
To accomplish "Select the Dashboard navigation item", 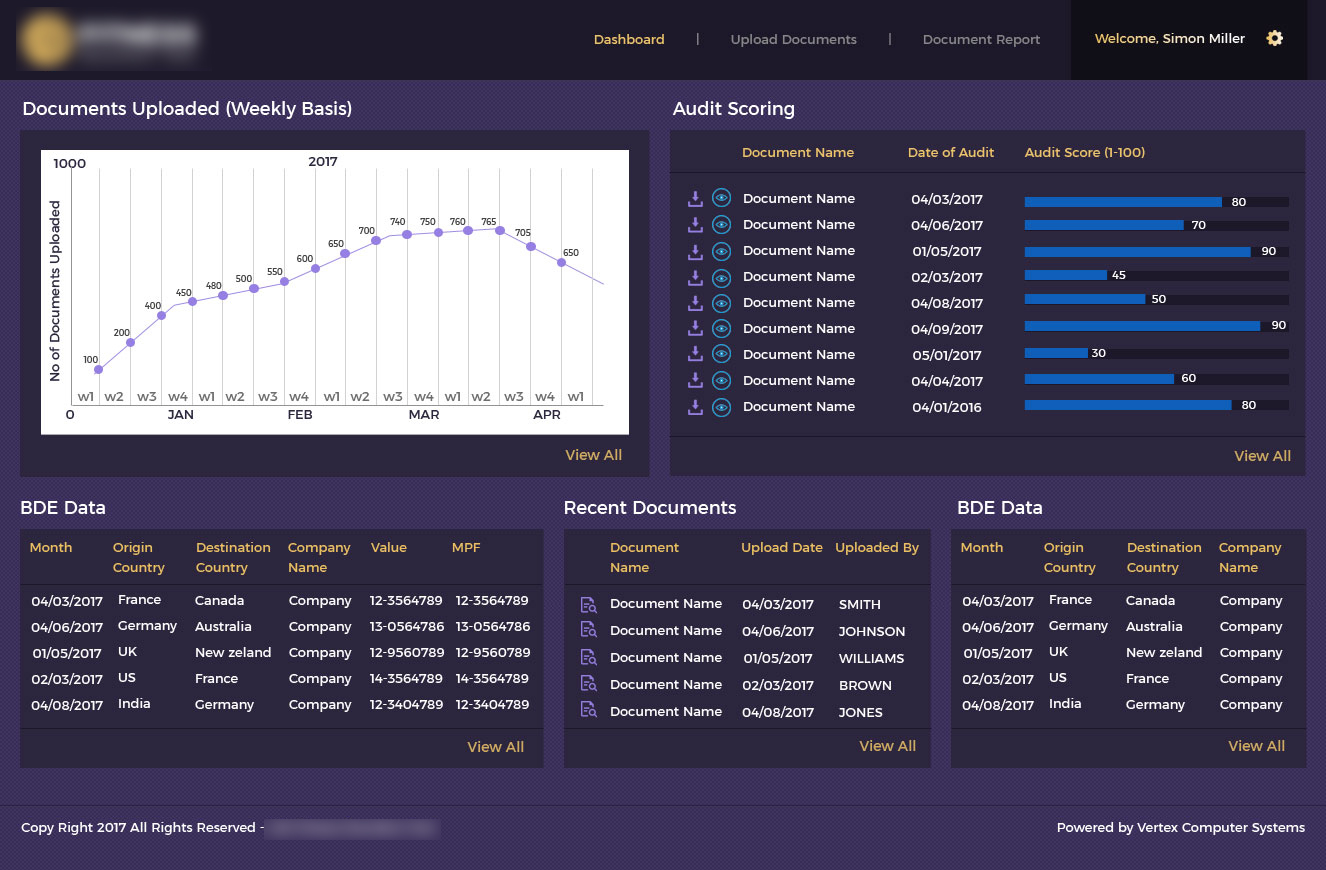I will tap(629, 40).
